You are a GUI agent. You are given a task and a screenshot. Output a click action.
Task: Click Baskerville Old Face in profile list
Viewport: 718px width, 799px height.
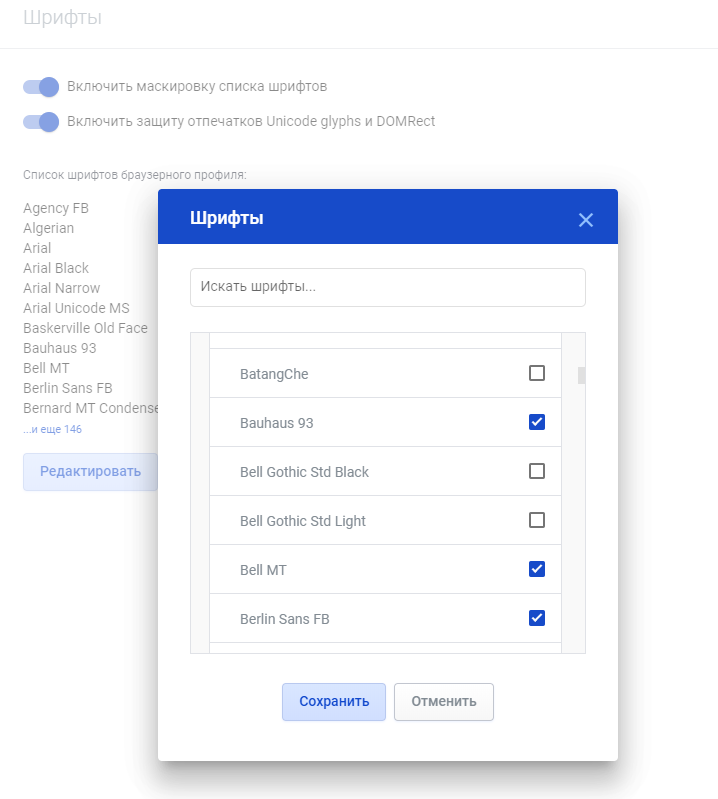[x=86, y=328]
